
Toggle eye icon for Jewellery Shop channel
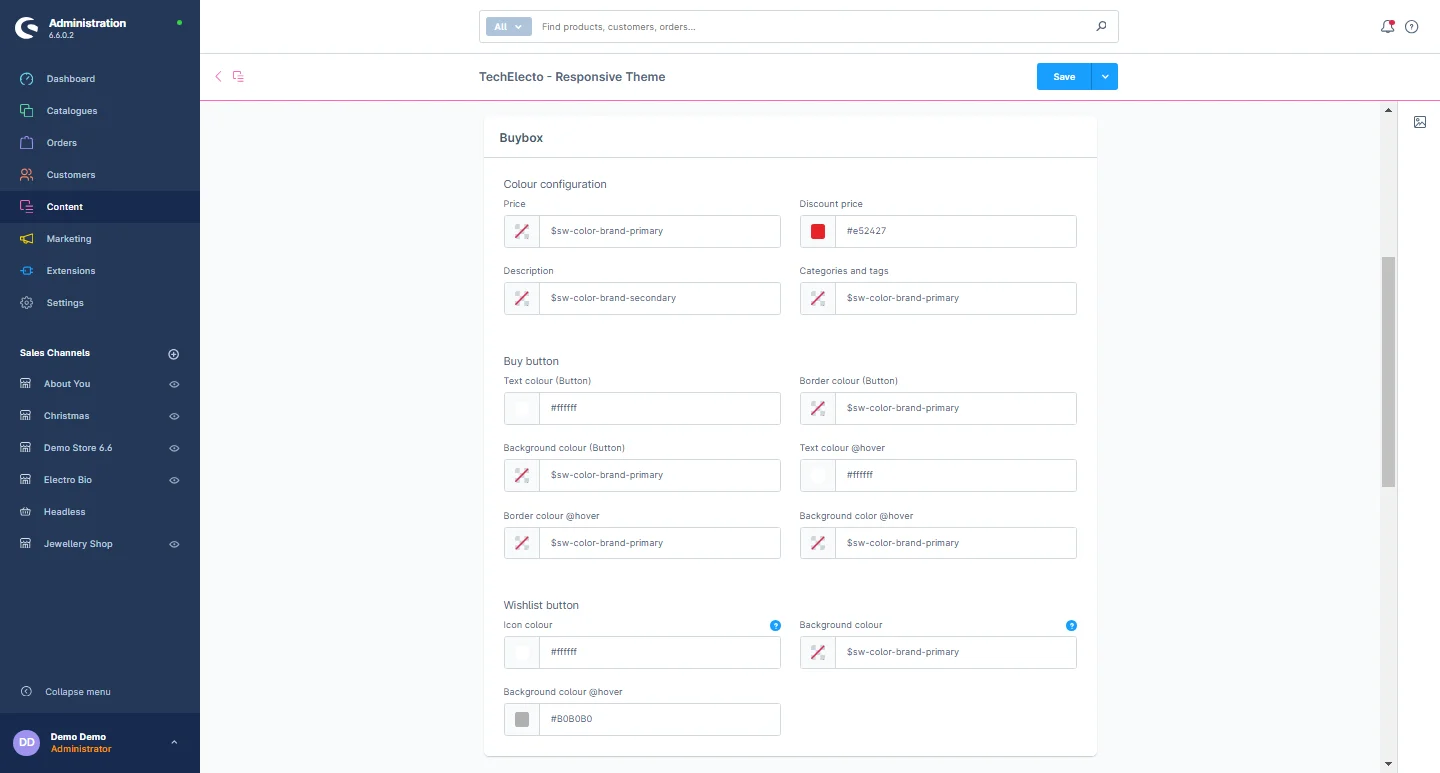point(174,544)
